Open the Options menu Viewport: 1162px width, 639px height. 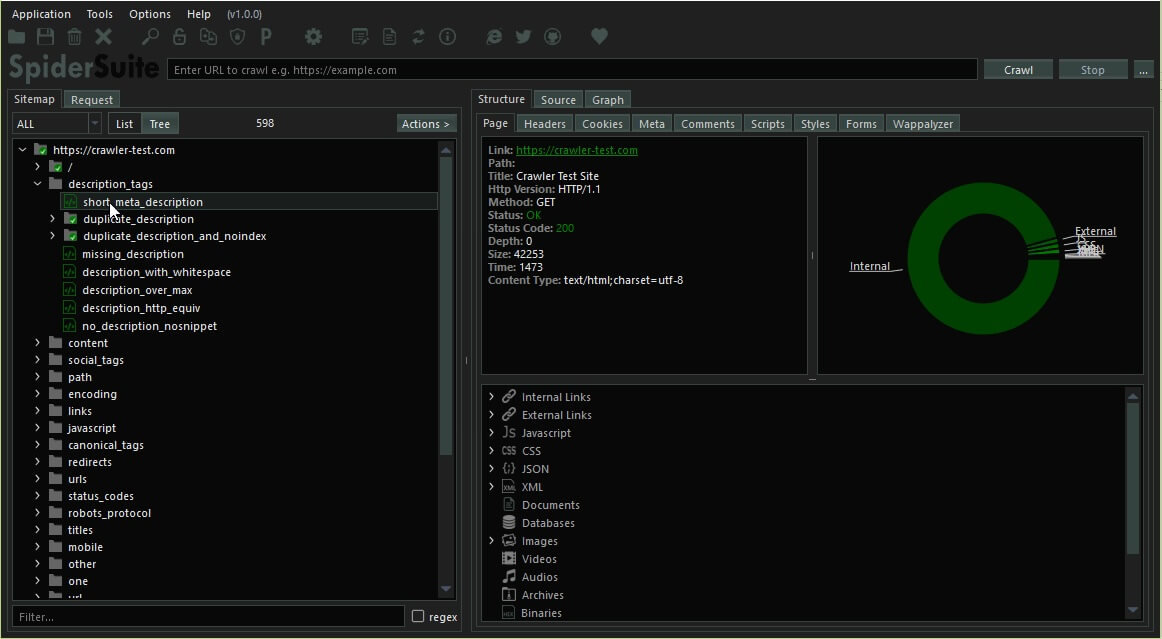(150, 14)
